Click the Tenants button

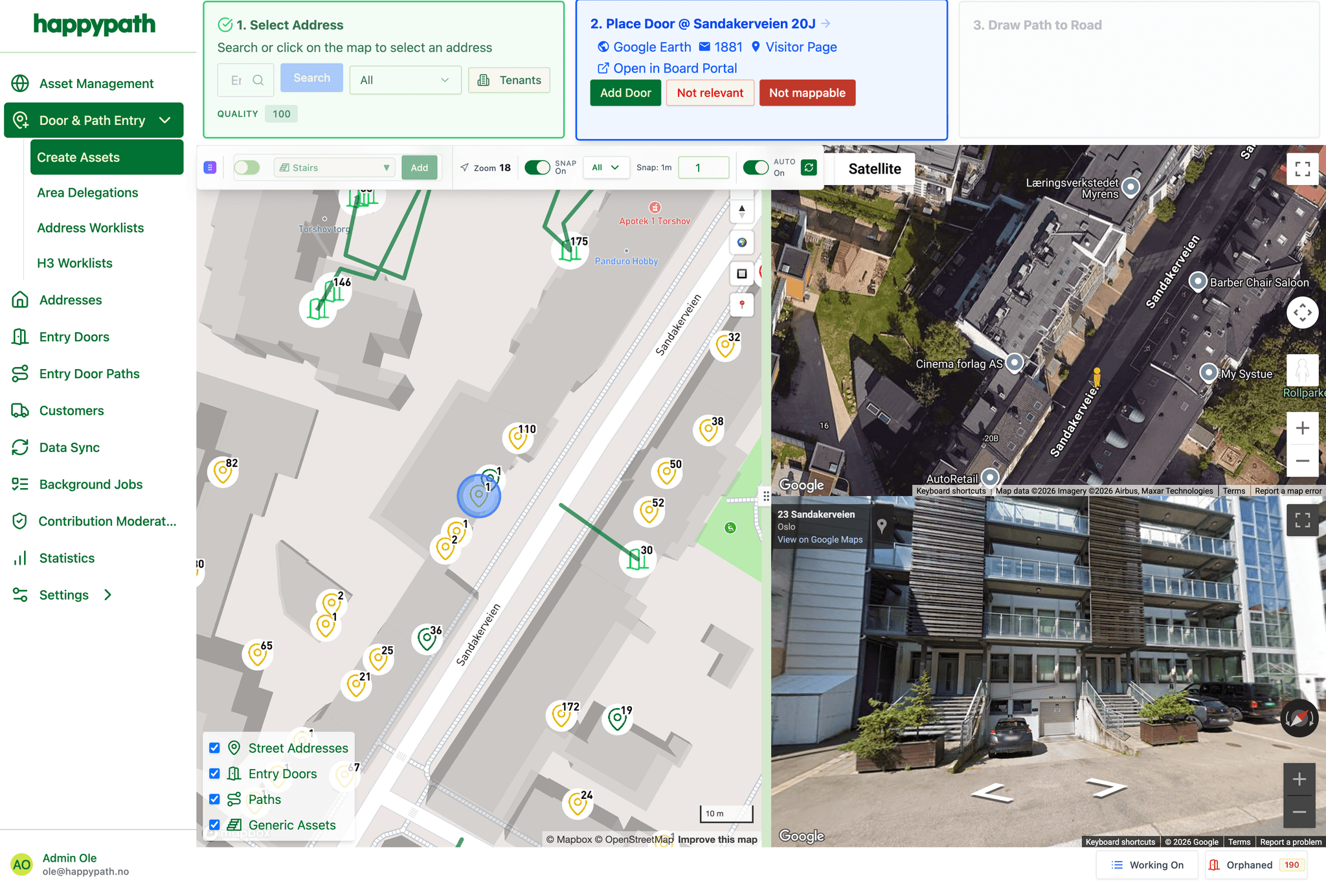tap(509, 80)
